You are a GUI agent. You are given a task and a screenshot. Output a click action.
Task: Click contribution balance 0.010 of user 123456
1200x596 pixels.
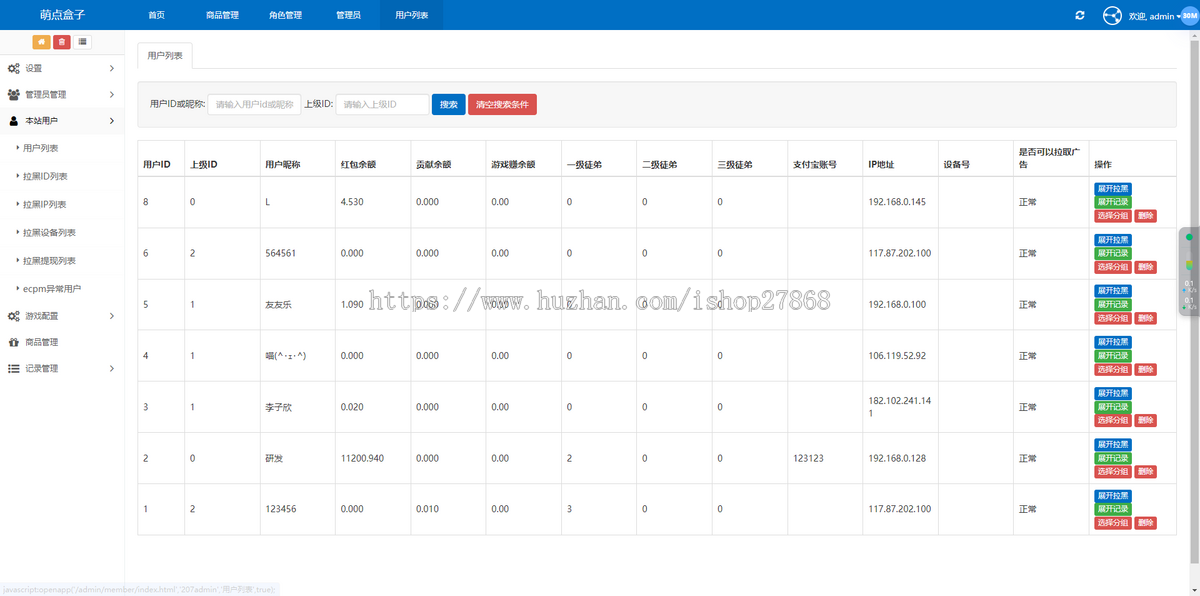coord(427,509)
